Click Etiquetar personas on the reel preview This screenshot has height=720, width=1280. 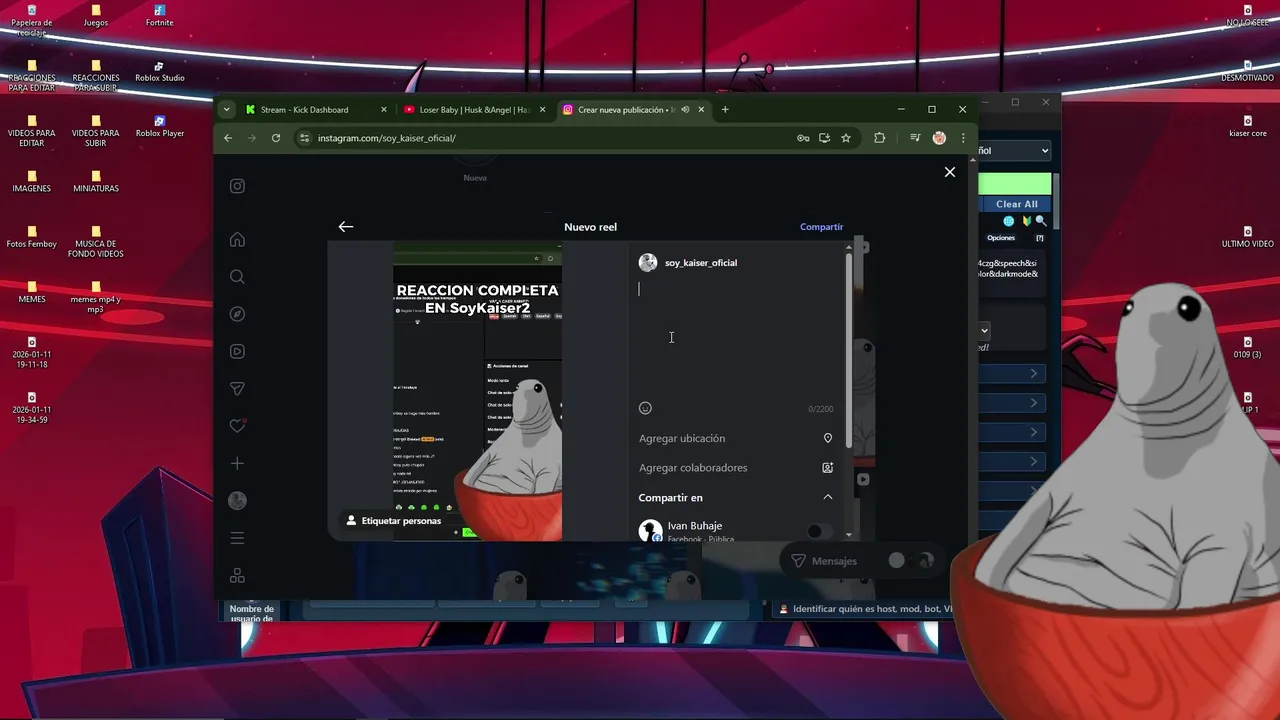click(393, 521)
